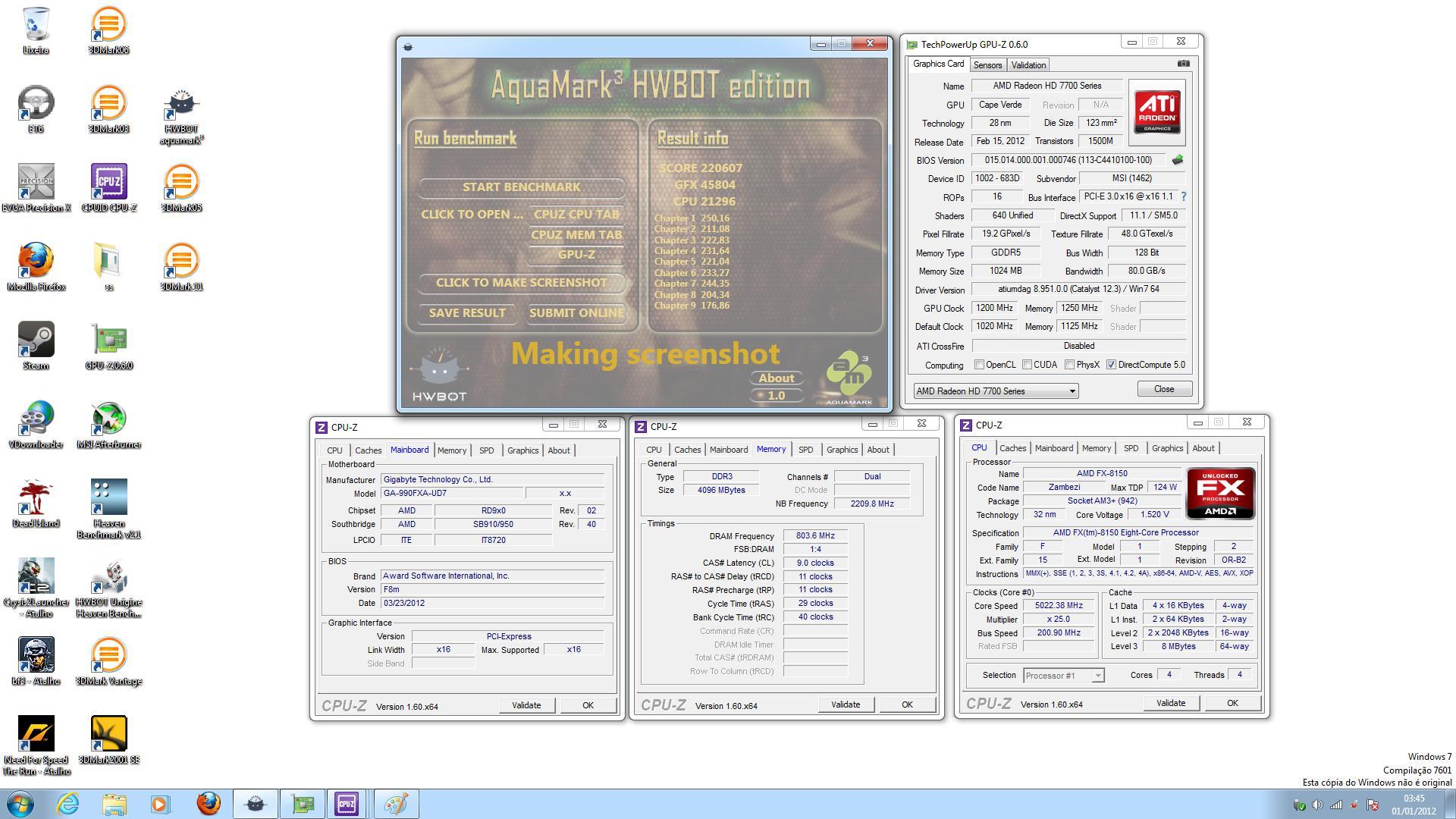
Task: Expand the AMD Radeon HD 7700 Series dropdown
Action: coord(996,391)
